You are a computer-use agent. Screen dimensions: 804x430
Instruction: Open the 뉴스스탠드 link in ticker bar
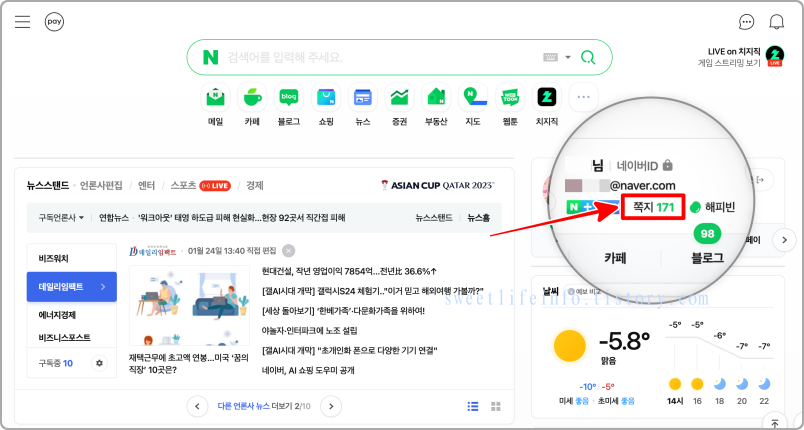pyautogui.click(x=434, y=218)
